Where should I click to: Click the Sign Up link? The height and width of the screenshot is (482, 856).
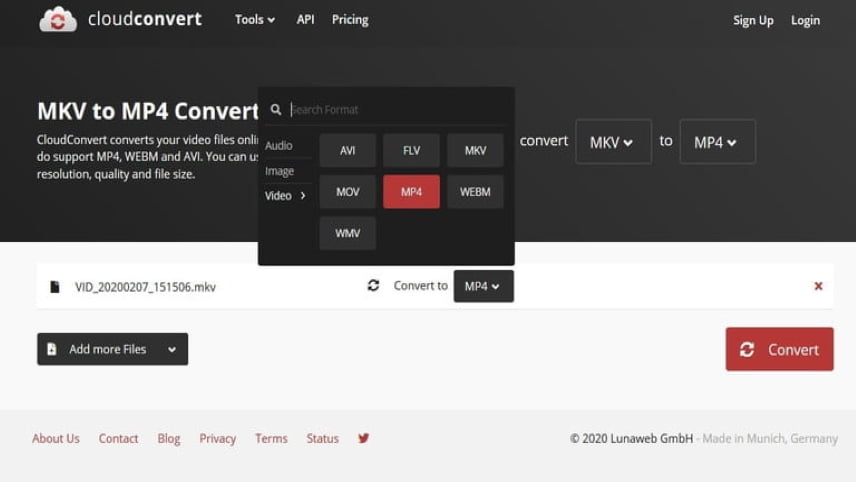pos(753,20)
